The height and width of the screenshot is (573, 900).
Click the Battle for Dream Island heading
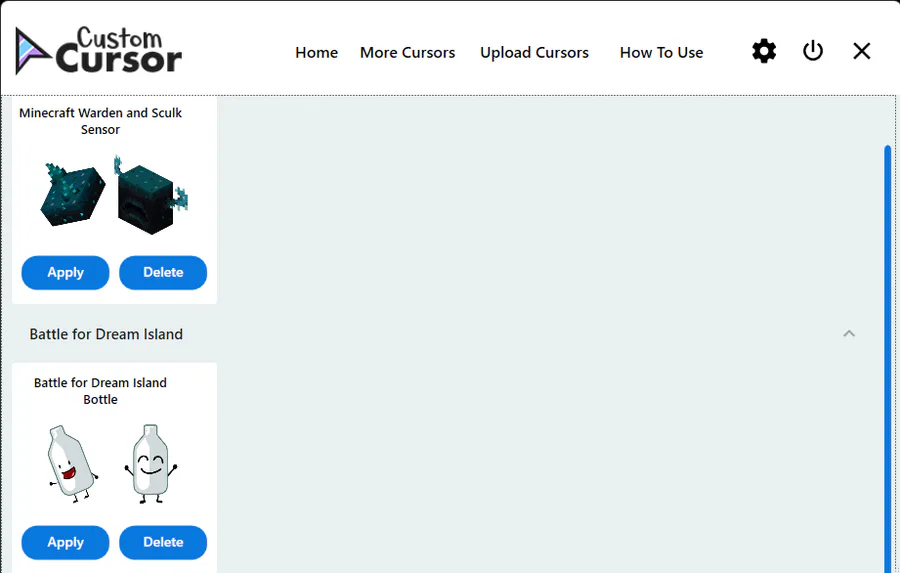[106, 334]
